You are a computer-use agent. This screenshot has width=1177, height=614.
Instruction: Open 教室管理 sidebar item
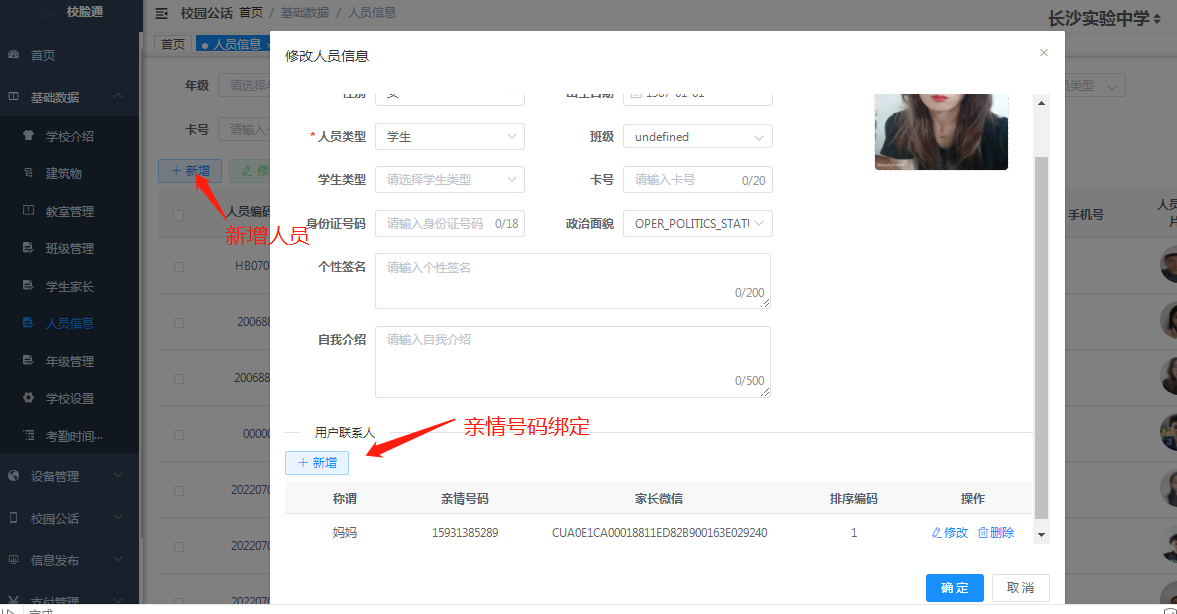coord(69,211)
